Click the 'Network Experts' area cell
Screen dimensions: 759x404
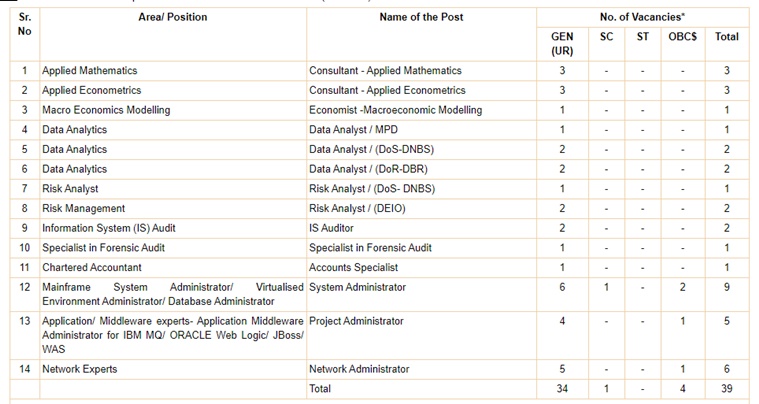[x=79, y=369]
